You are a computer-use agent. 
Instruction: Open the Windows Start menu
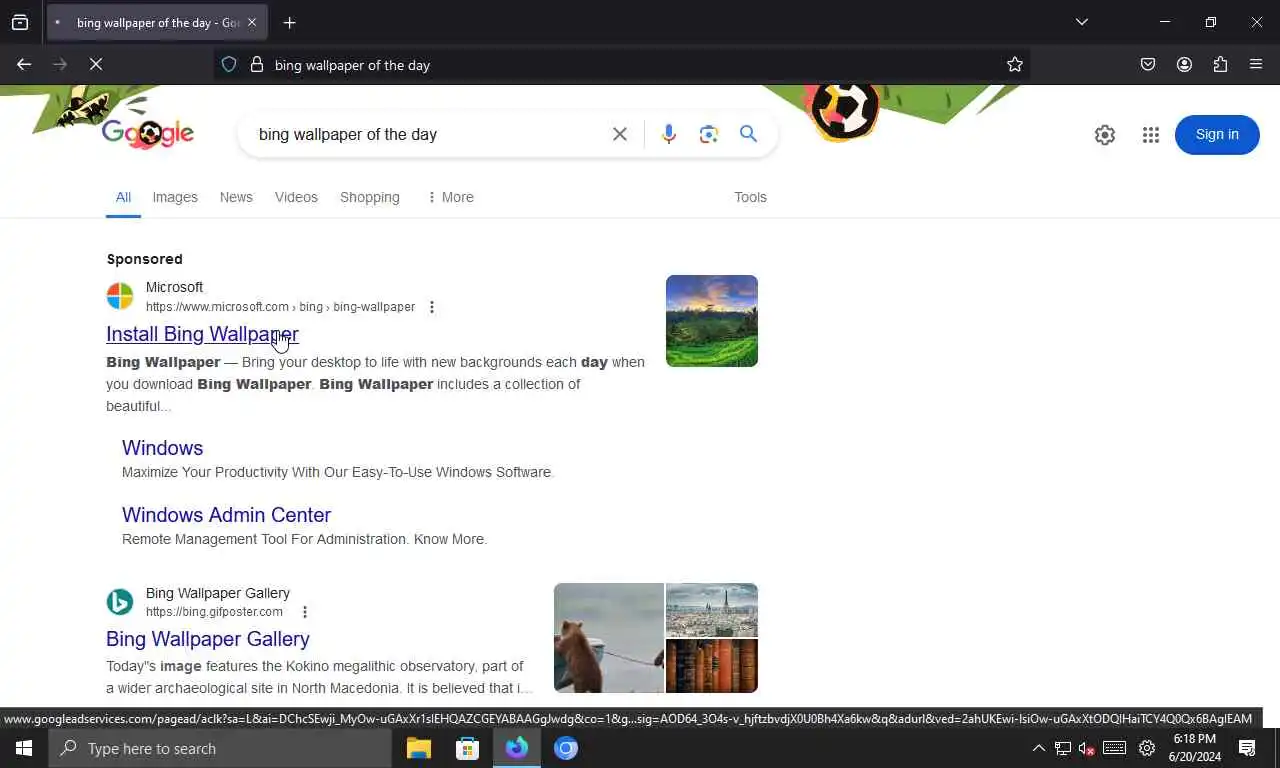(x=24, y=748)
